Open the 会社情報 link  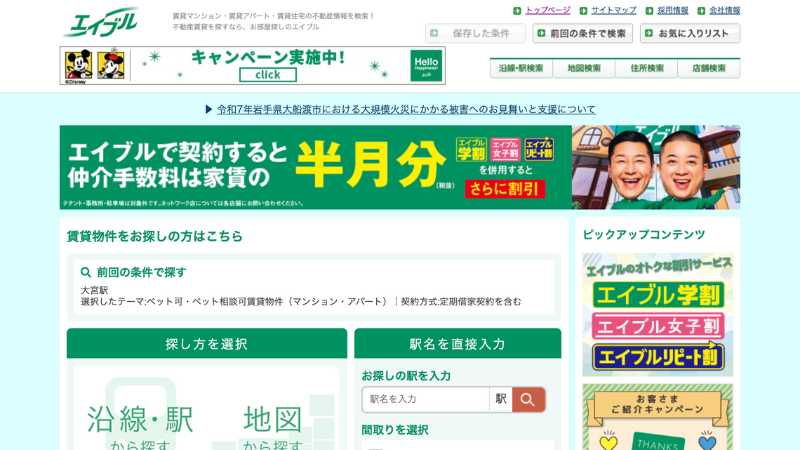[724, 10]
